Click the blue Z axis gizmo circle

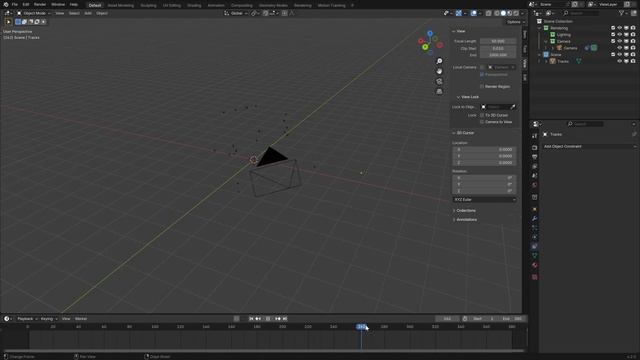(430, 33)
